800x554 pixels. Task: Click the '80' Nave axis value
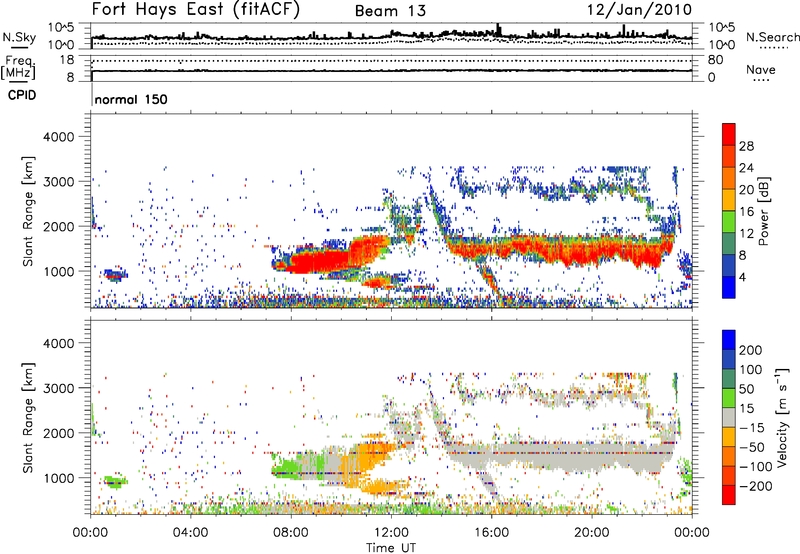[x=715, y=60]
